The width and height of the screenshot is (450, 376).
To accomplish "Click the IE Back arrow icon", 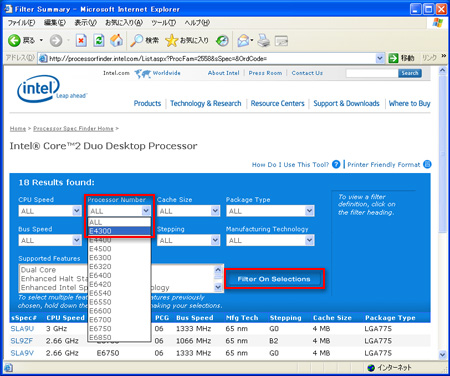I will pos(14,41).
